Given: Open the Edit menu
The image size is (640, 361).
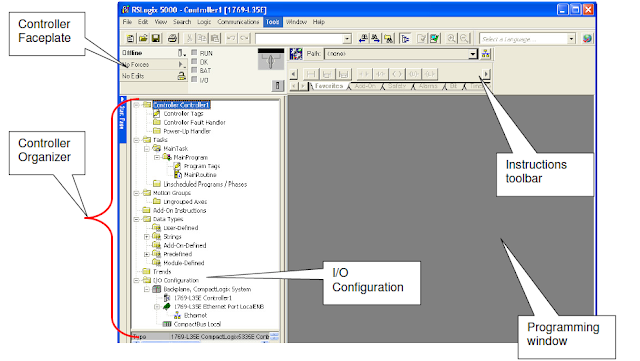Looking at the screenshot, I should [x=143, y=22].
